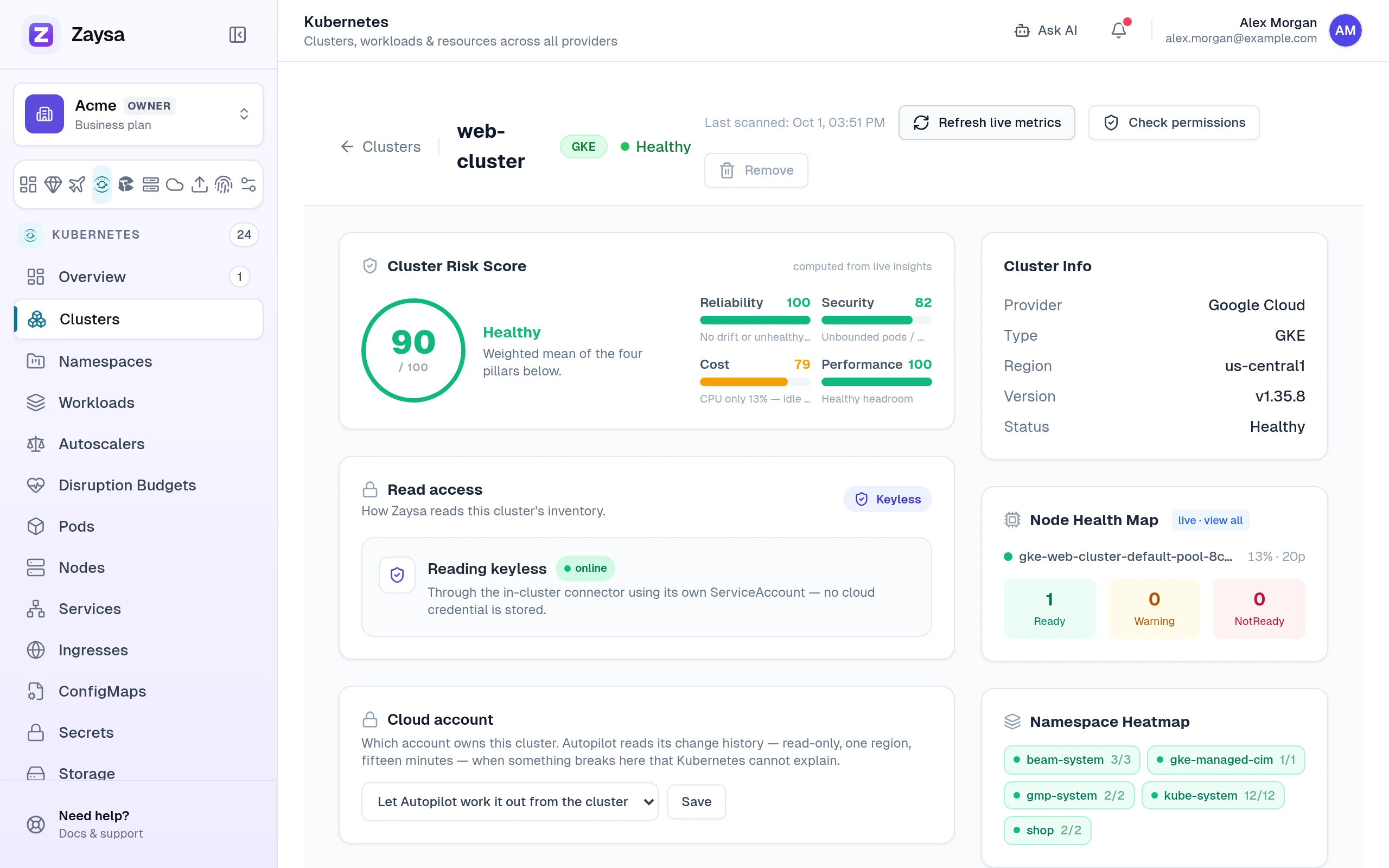
Task: Open Workloads in sidebar
Action: pos(138,403)
